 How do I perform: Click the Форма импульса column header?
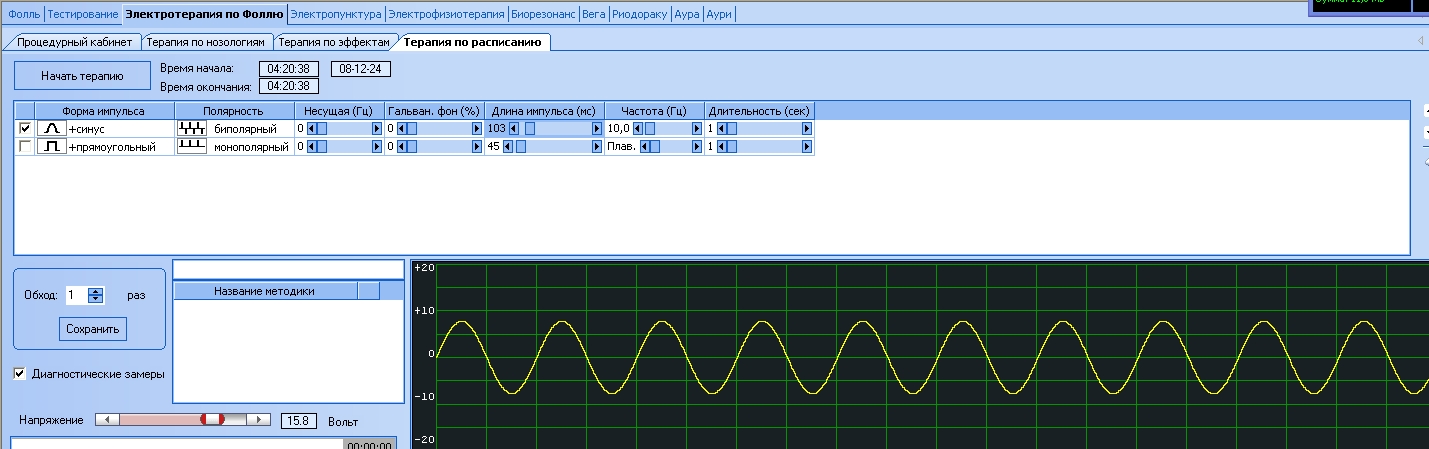tap(104, 110)
